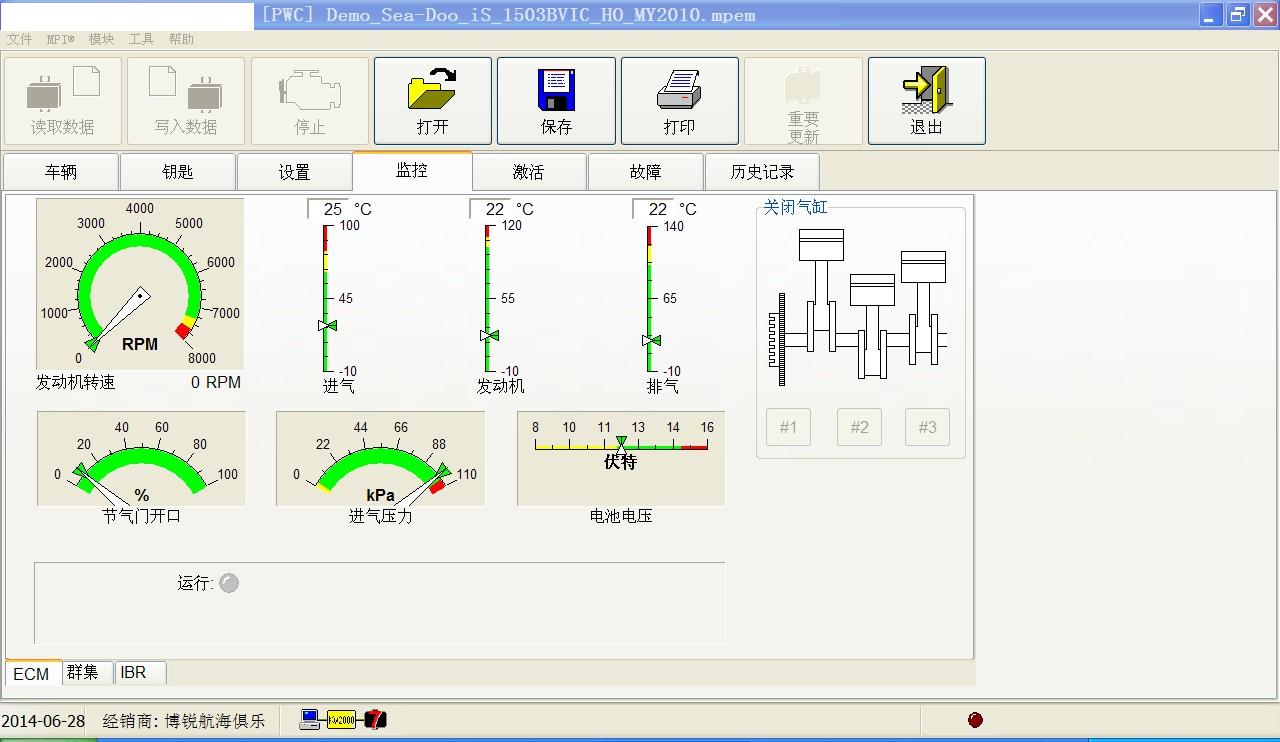This screenshot has width=1280, height=742.
Task: Click the 发动机转速 label
Action: [x=76, y=382]
